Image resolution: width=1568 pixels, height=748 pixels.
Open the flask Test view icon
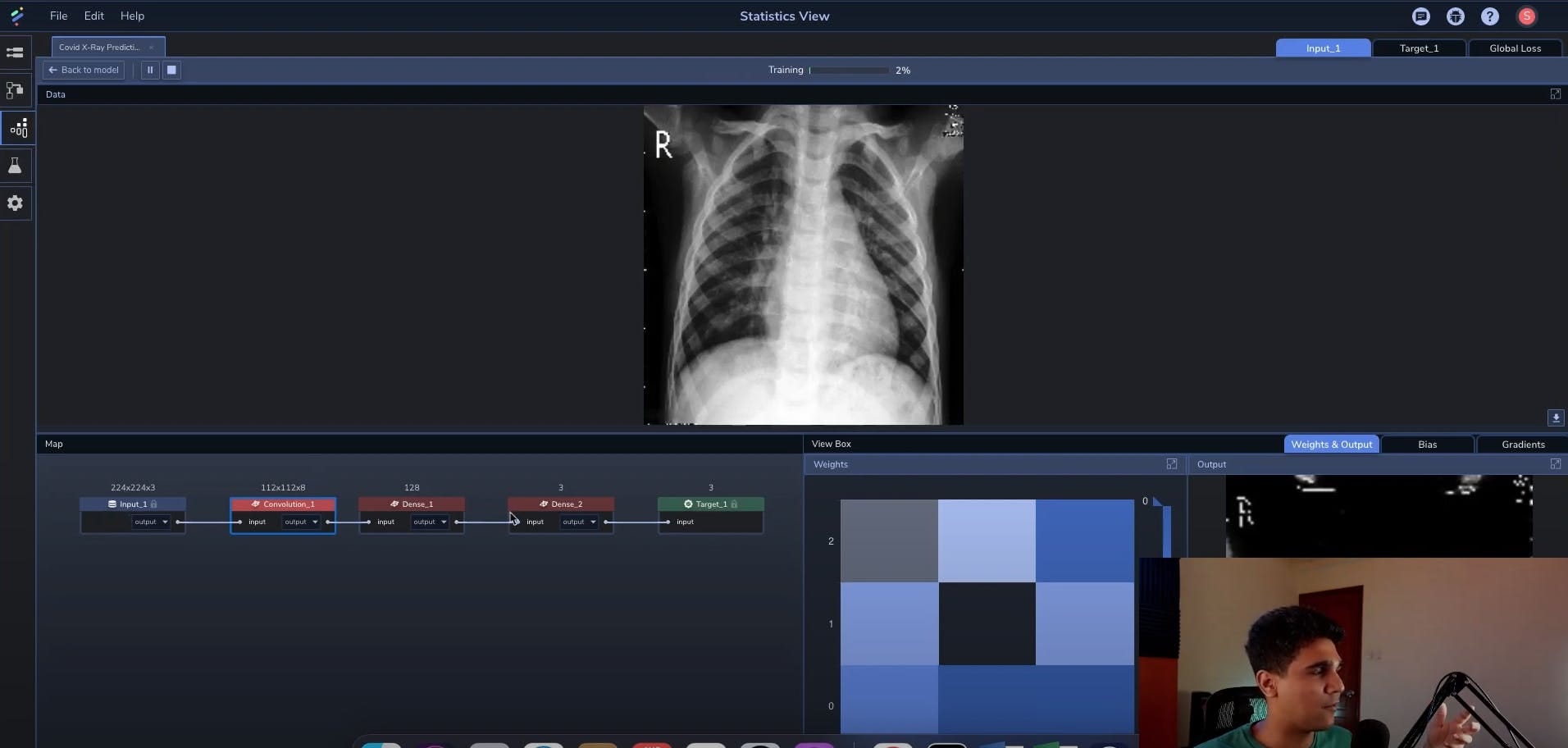(15, 166)
